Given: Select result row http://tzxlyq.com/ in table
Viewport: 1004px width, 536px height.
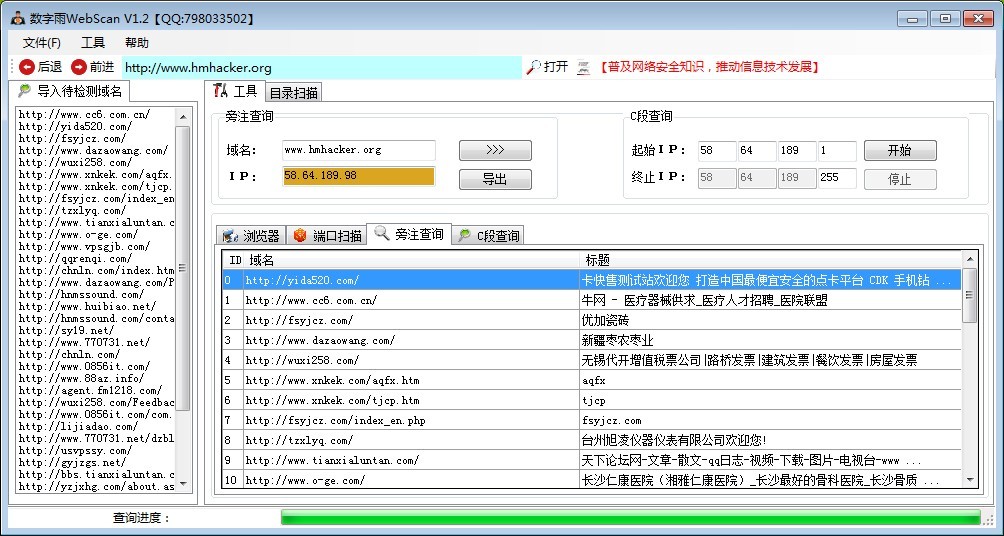Looking at the screenshot, I should pos(592,440).
